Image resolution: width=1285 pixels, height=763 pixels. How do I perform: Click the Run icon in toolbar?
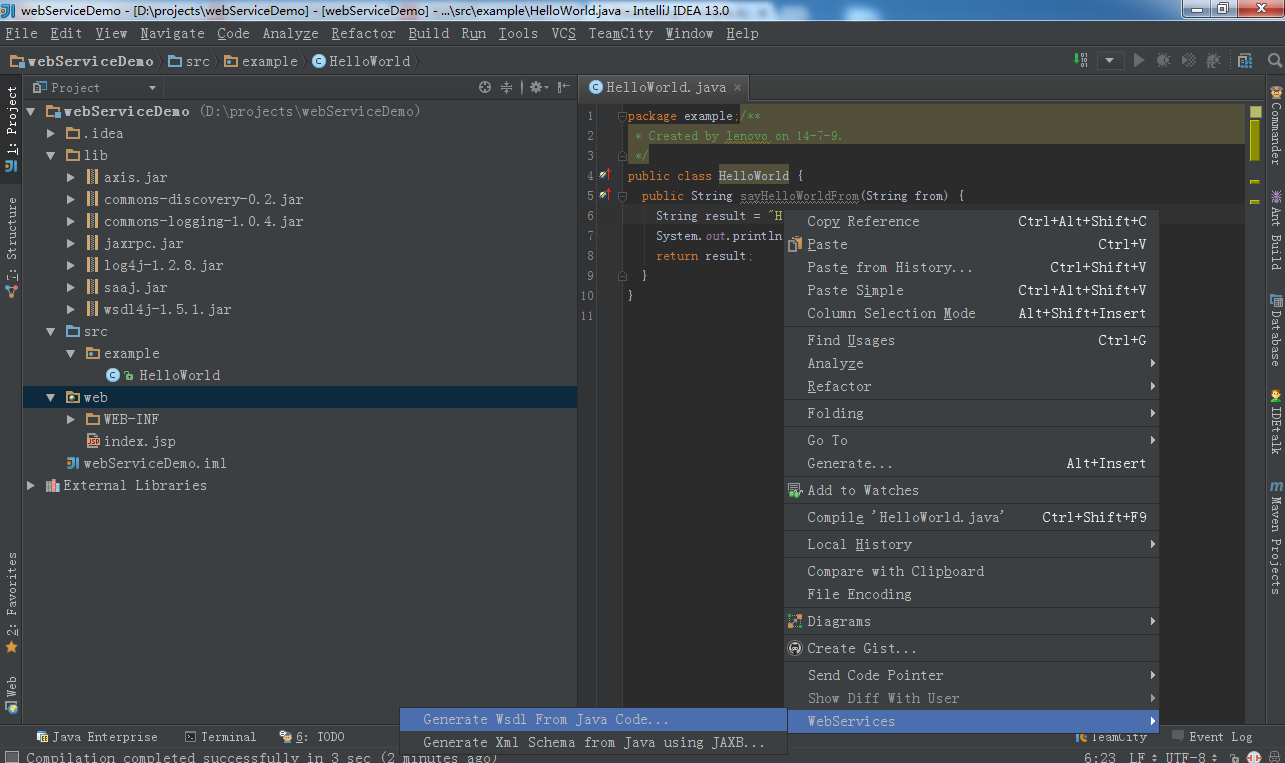pos(1139,60)
